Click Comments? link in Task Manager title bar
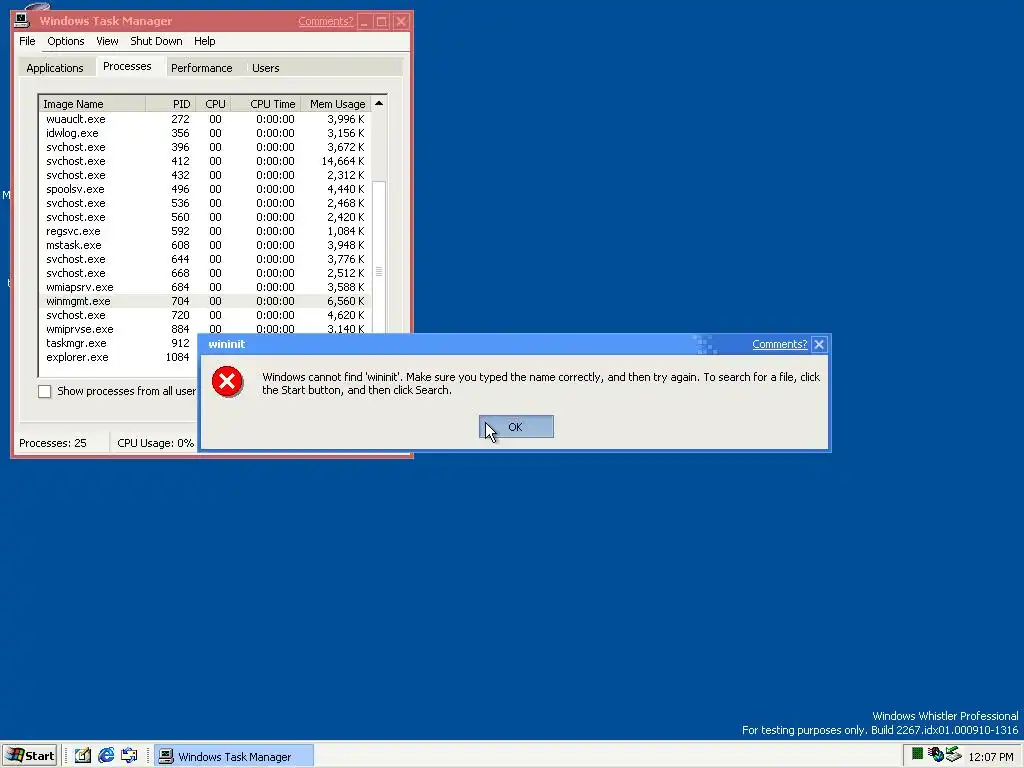Image resolution: width=1024 pixels, height=768 pixels. (x=326, y=21)
